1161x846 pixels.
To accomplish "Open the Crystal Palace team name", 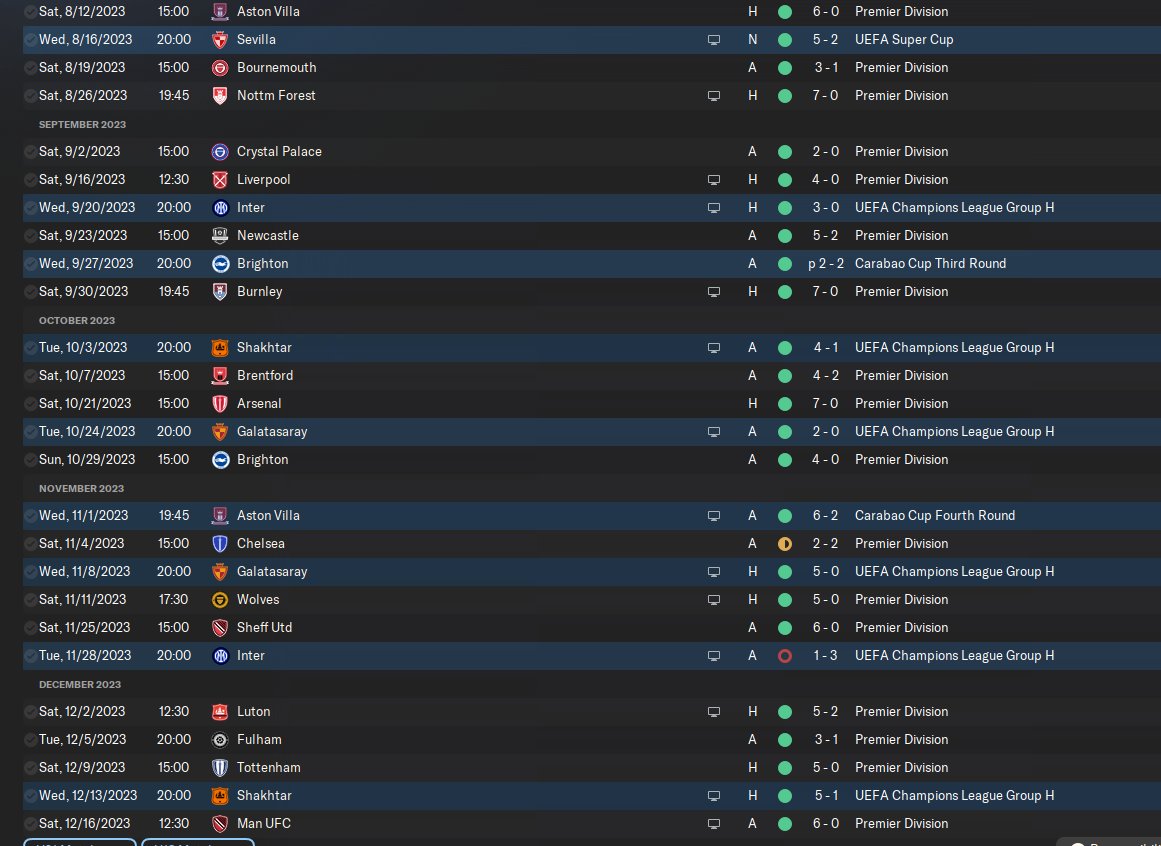I will click(279, 152).
